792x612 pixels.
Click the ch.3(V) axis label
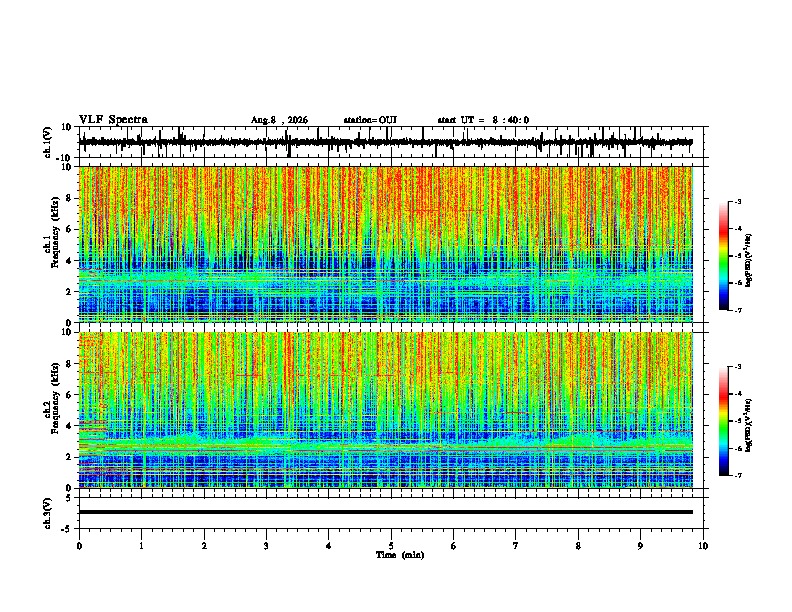pos(48,513)
